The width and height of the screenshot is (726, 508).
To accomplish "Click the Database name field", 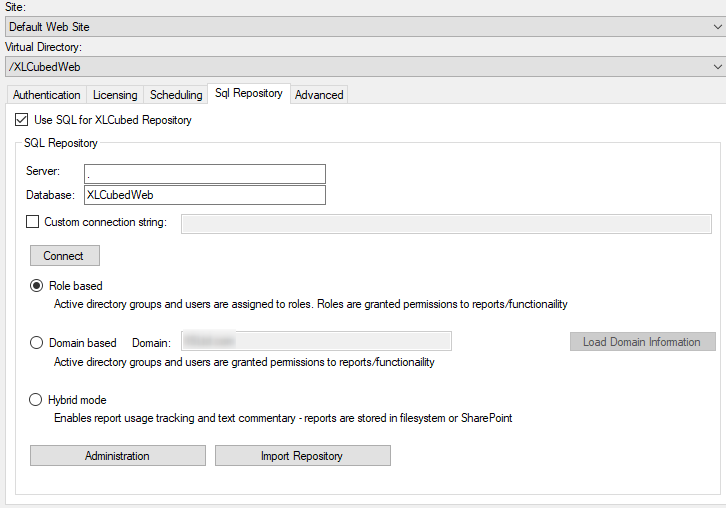I will pyautogui.click(x=205, y=195).
